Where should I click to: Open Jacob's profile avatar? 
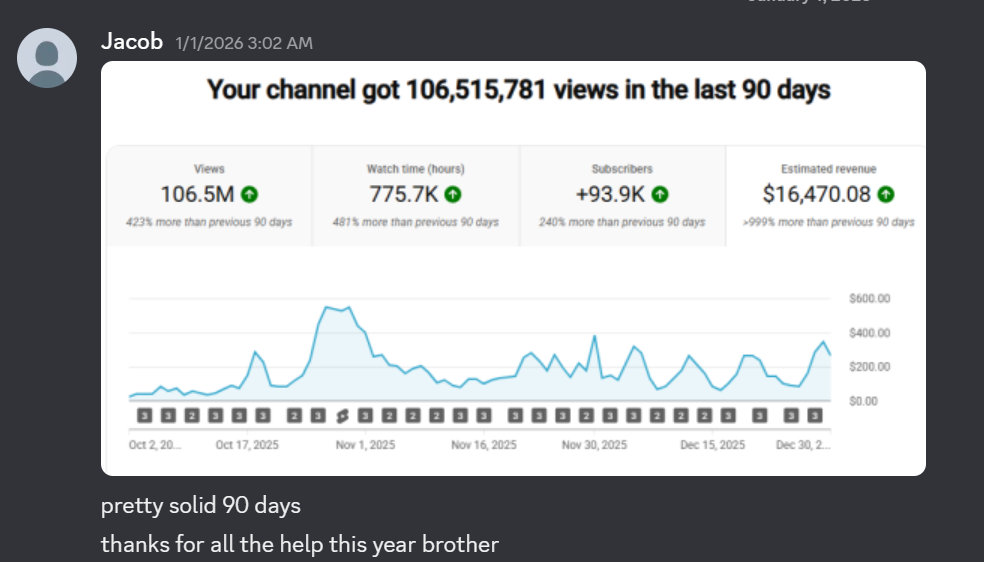[x=47, y=58]
